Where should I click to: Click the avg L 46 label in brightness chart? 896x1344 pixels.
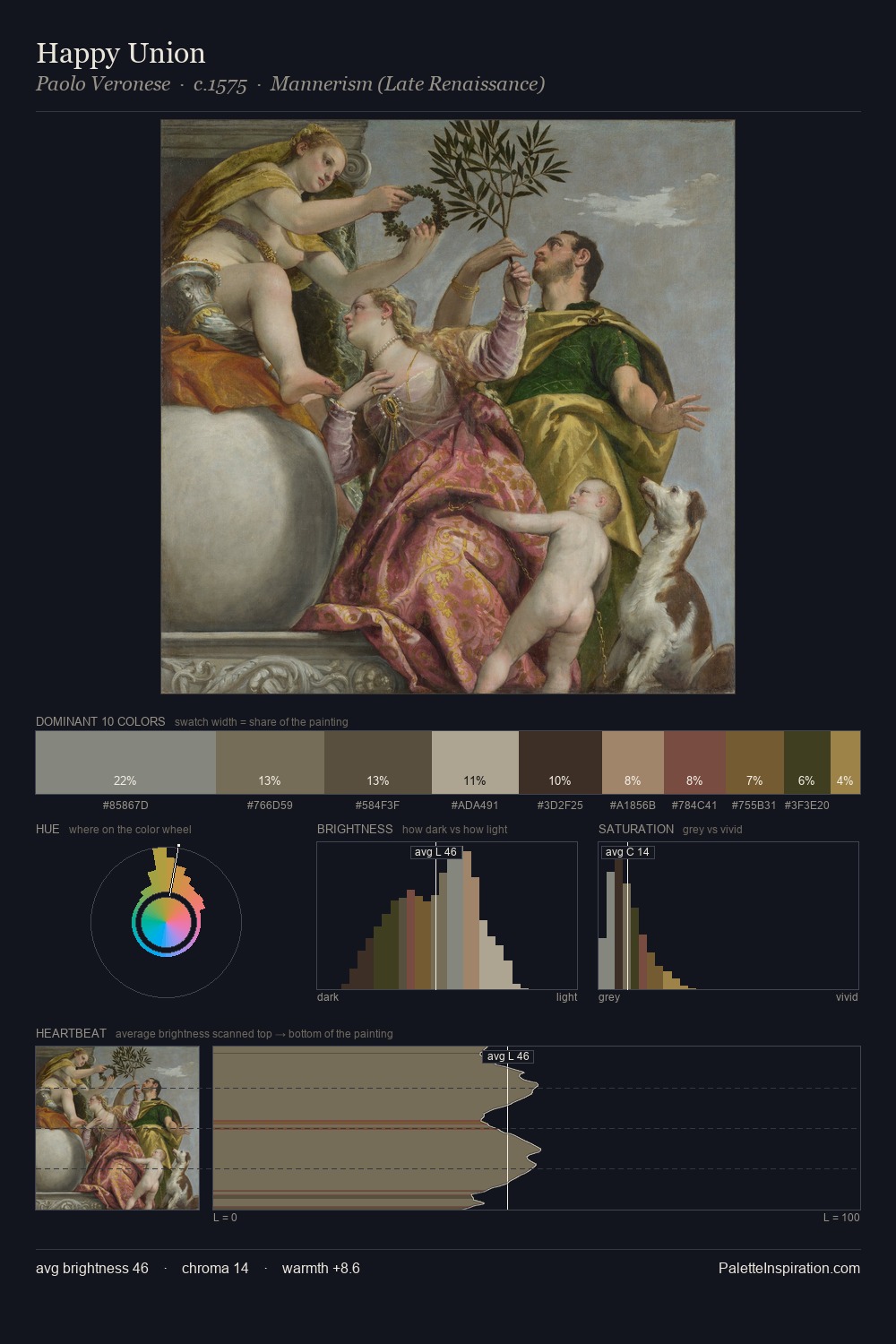click(436, 852)
